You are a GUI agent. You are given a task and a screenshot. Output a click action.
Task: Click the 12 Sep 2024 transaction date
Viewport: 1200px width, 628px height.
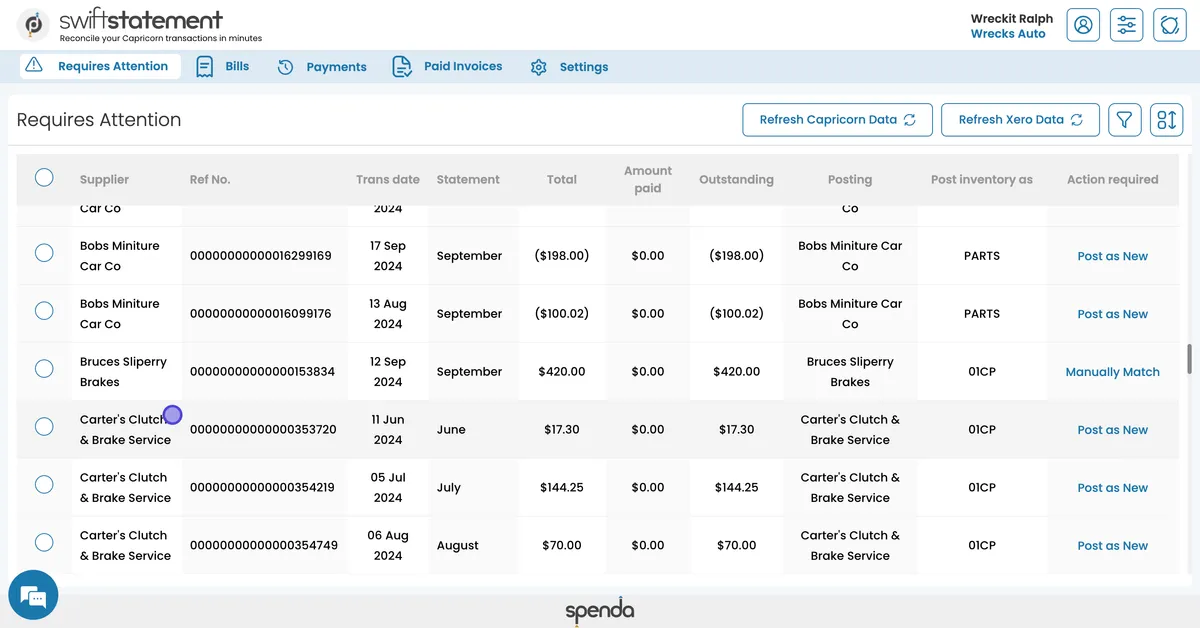[x=388, y=372]
